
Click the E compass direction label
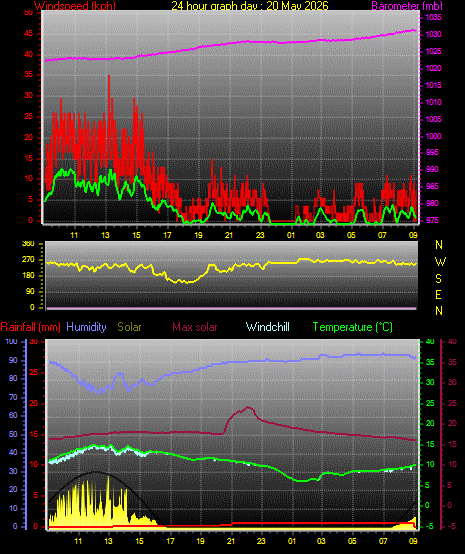click(x=438, y=295)
